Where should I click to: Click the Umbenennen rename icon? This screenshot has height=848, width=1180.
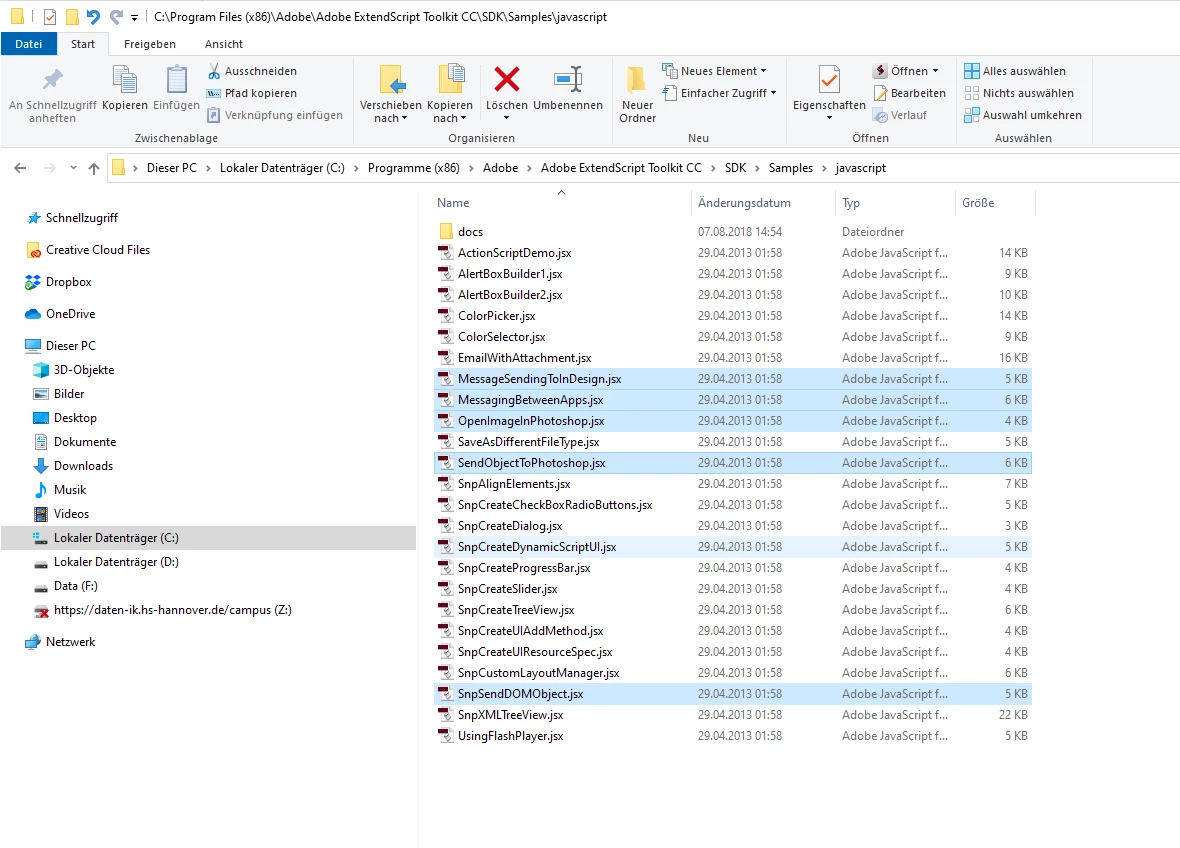pyautogui.click(x=568, y=78)
